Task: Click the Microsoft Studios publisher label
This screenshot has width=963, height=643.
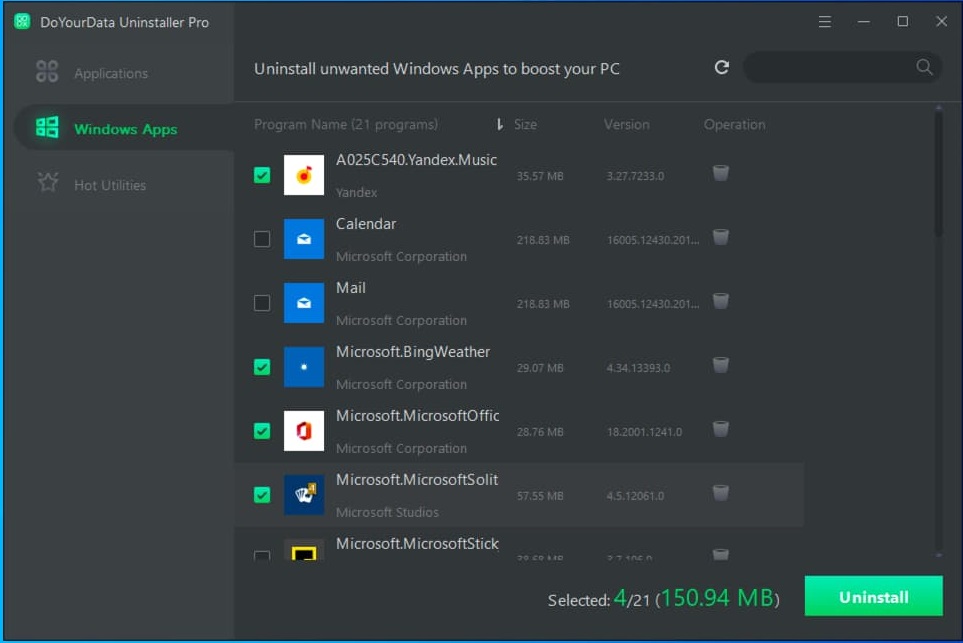Action: (x=387, y=512)
